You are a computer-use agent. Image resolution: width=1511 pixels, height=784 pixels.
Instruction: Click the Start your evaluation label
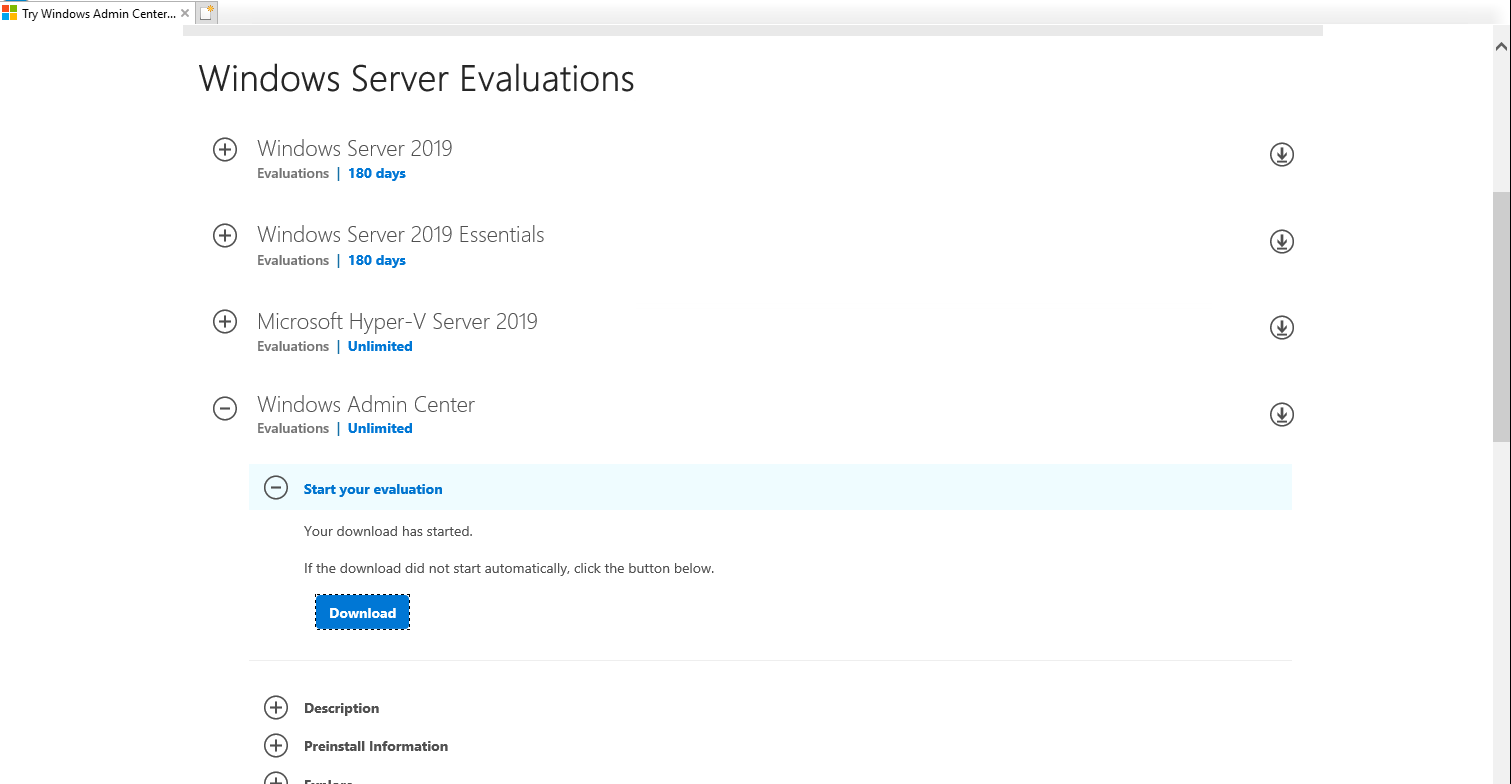click(x=373, y=489)
